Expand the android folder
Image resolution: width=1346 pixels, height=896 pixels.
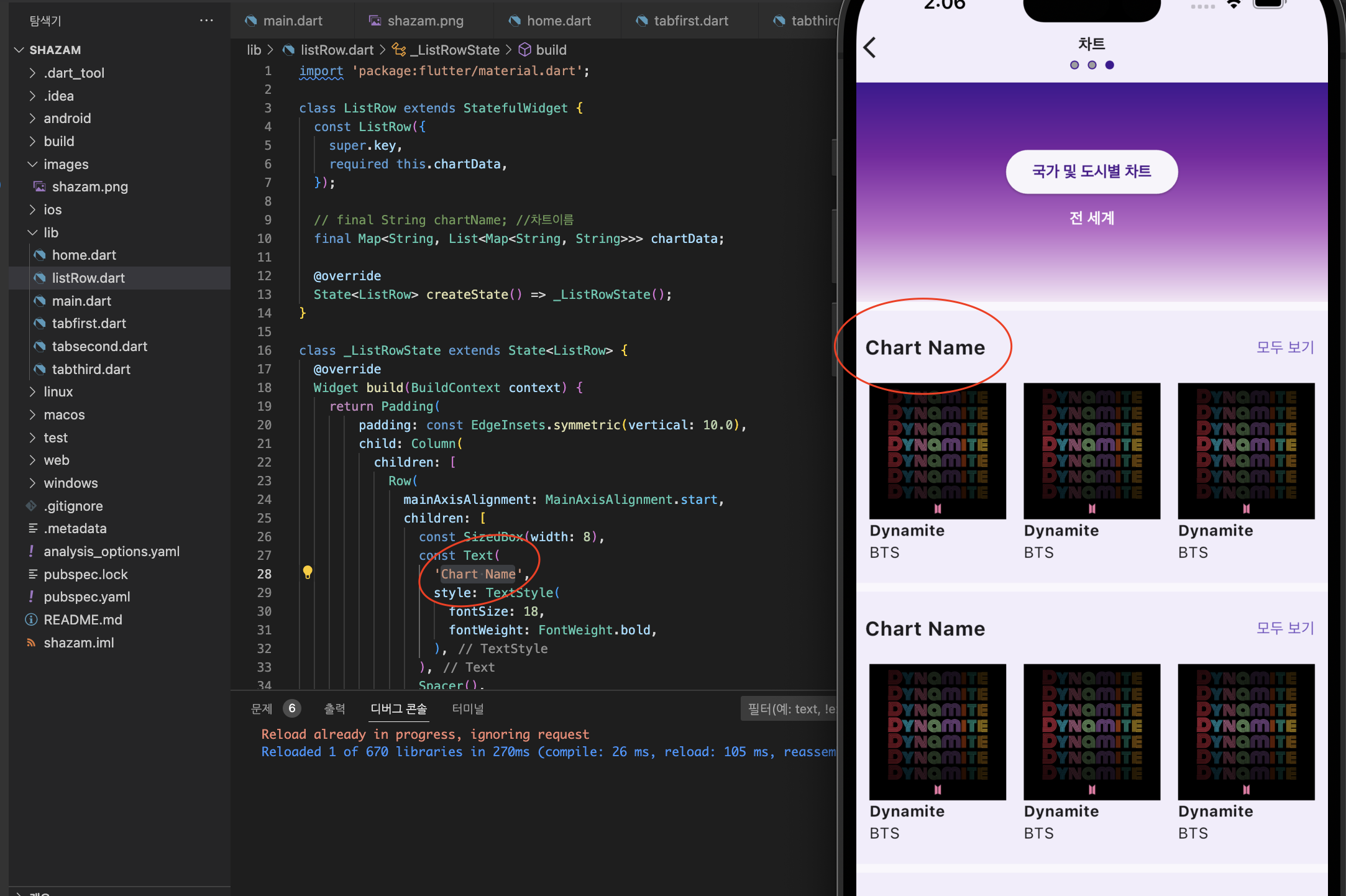pyautogui.click(x=32, y=118)
